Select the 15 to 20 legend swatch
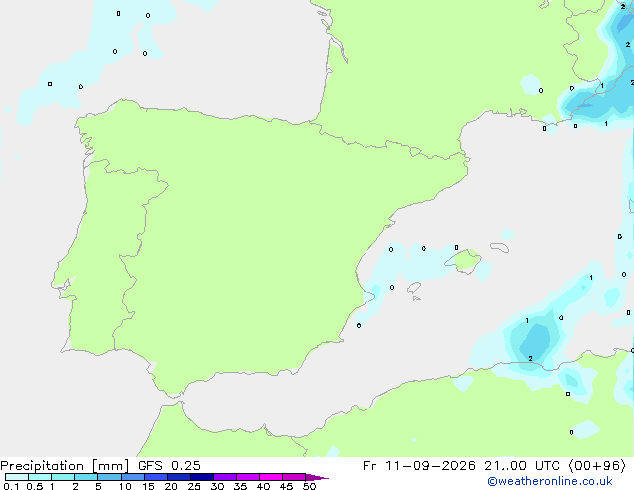This screenshot has width=634, height=490. (156, 477)
